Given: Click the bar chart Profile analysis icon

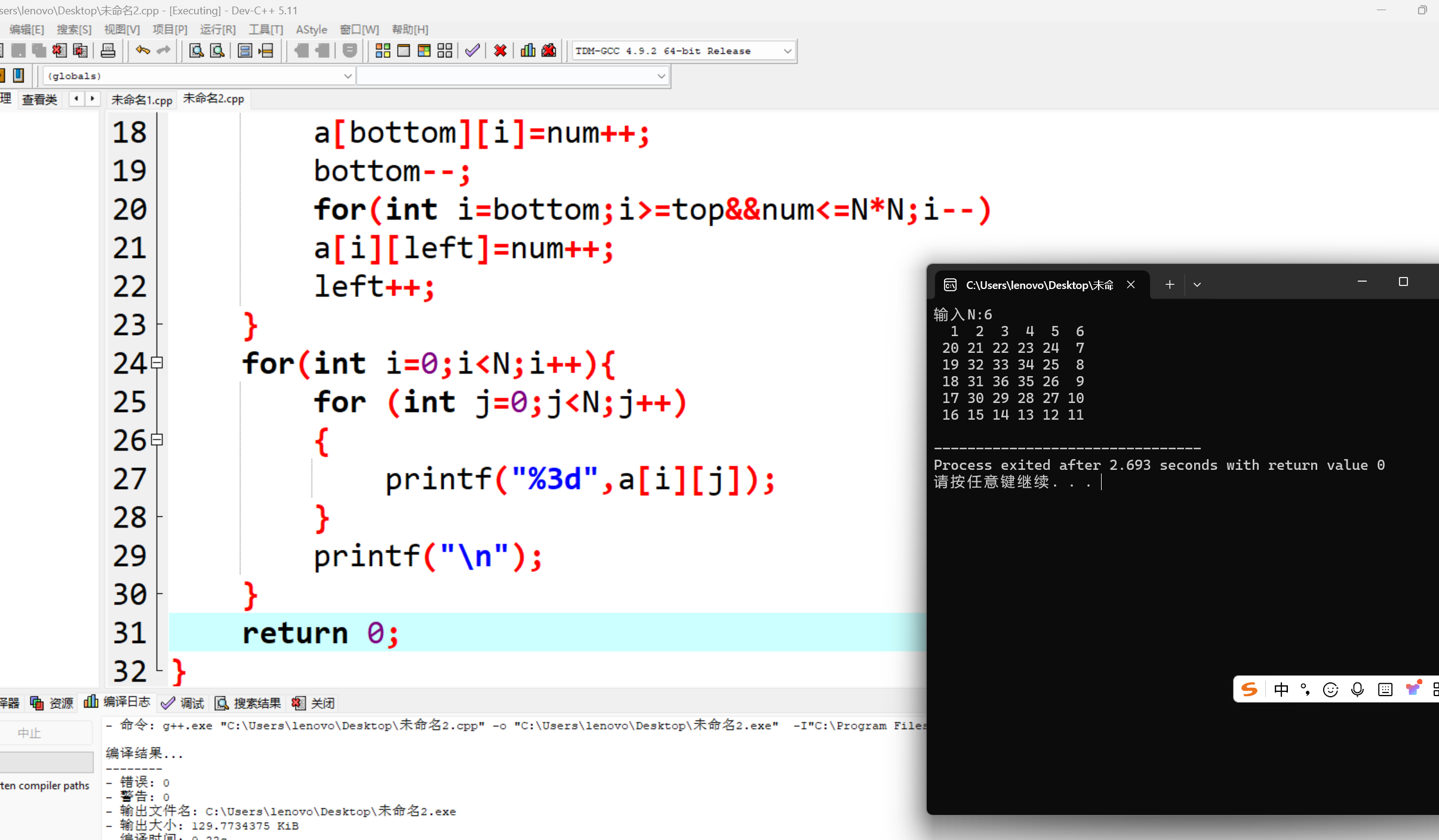Looking at the screenshot, I should (528, 51).
